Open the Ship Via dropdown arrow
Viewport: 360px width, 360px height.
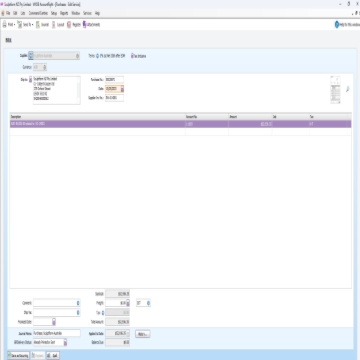78,313
